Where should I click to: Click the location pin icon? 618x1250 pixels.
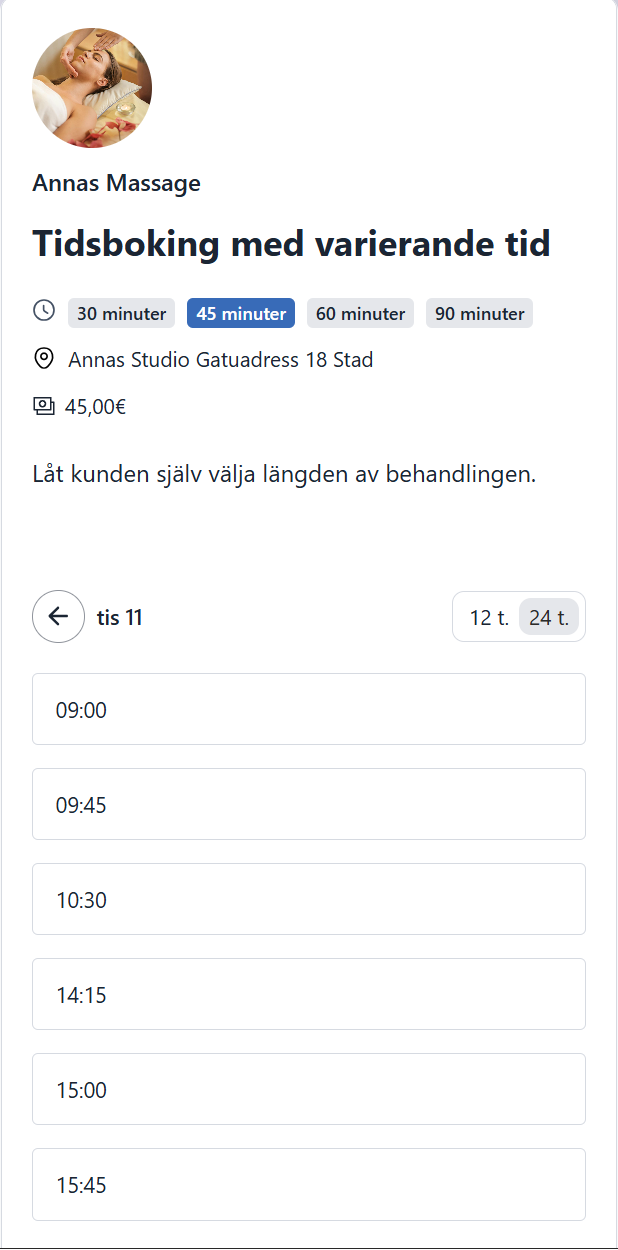point(44,359)
